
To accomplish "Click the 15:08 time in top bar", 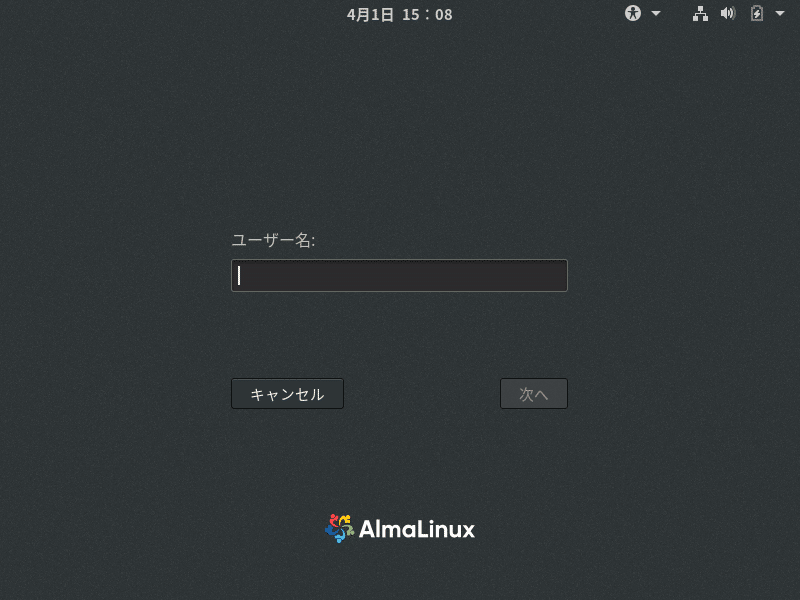I will (x=427, y=14).
